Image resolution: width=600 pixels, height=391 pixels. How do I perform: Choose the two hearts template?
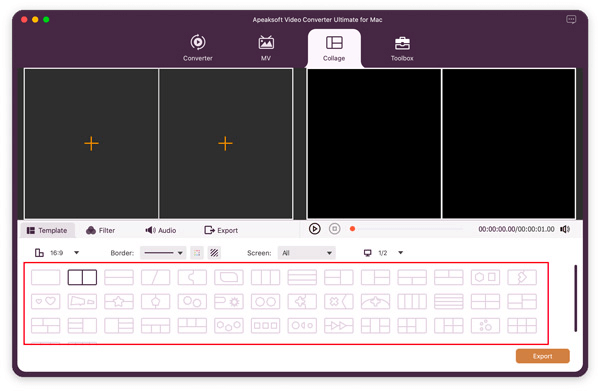pyautogui.click(x=46, y=301)
